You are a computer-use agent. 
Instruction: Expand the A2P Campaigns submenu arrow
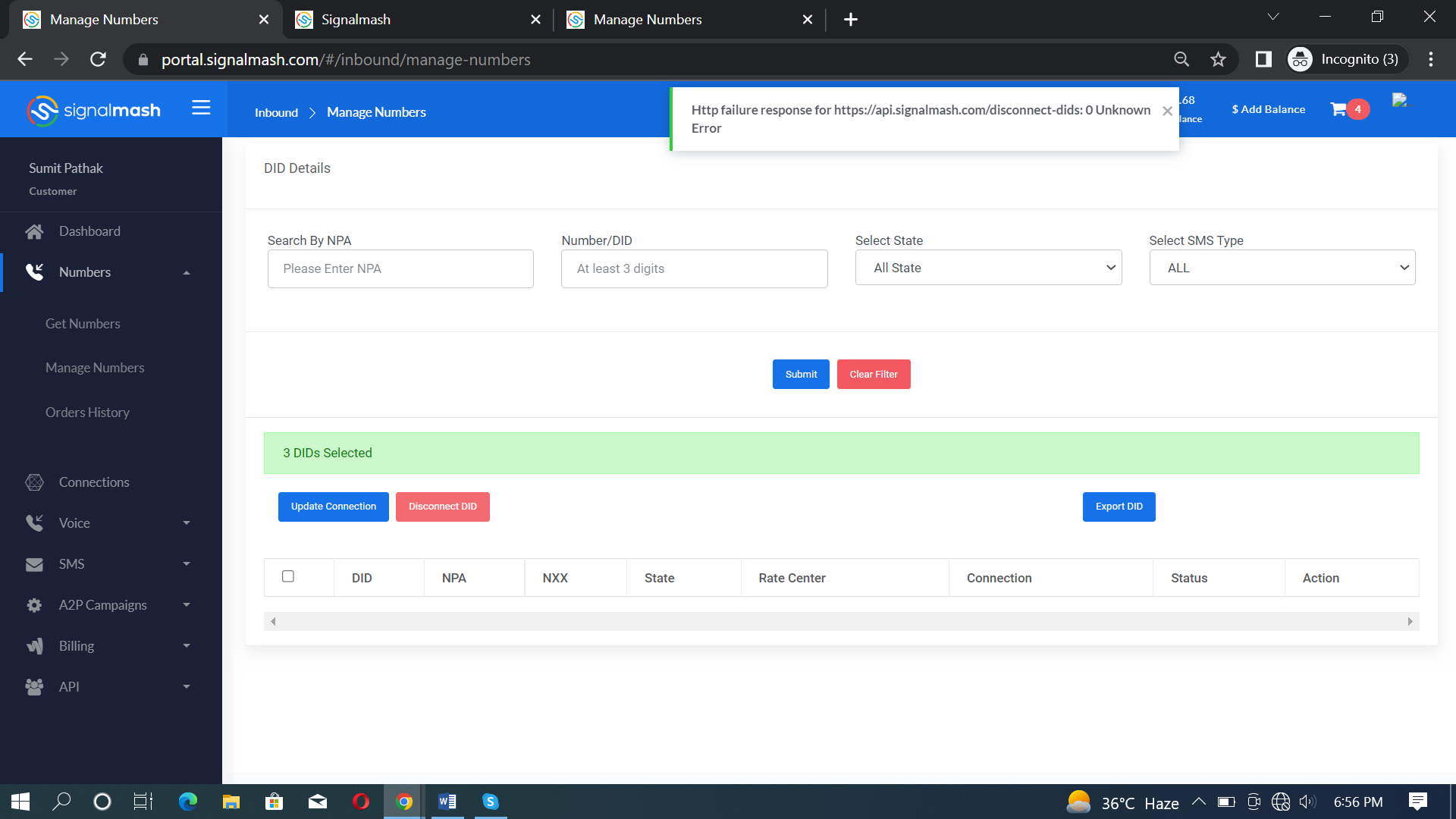pyautogui.click(x=187, y=605)
